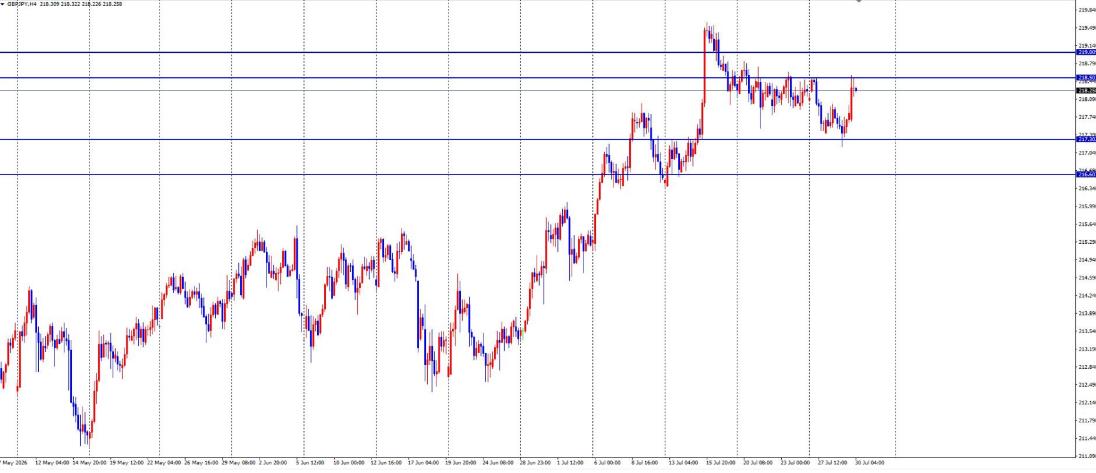The width and height of the screenshot is (1096, 473).
Task: Click the grey chart shift triangle marker
Action: point(858,2)
